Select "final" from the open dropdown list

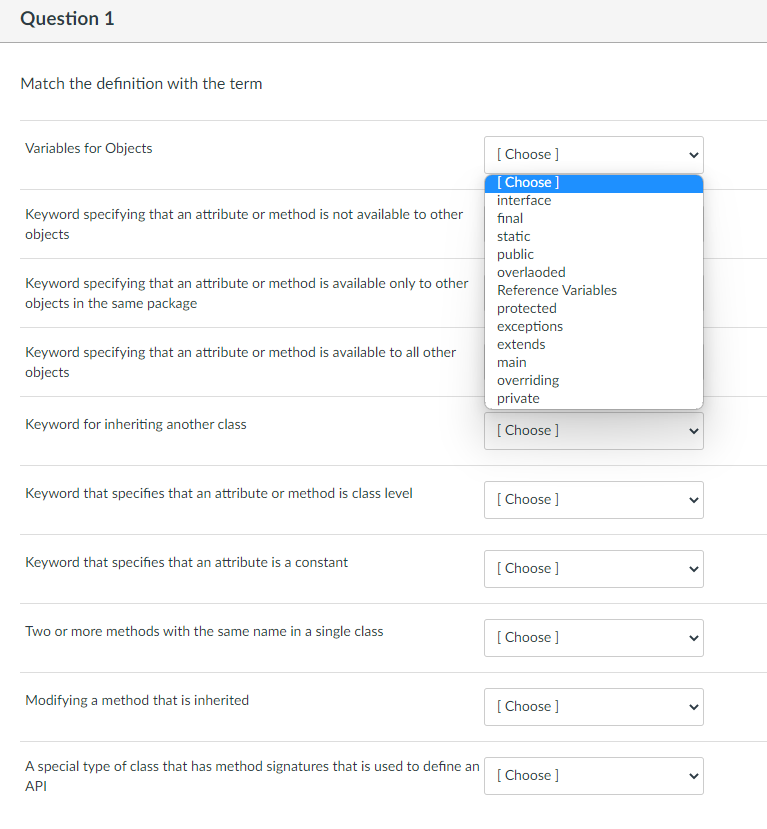tap(510, 218)
